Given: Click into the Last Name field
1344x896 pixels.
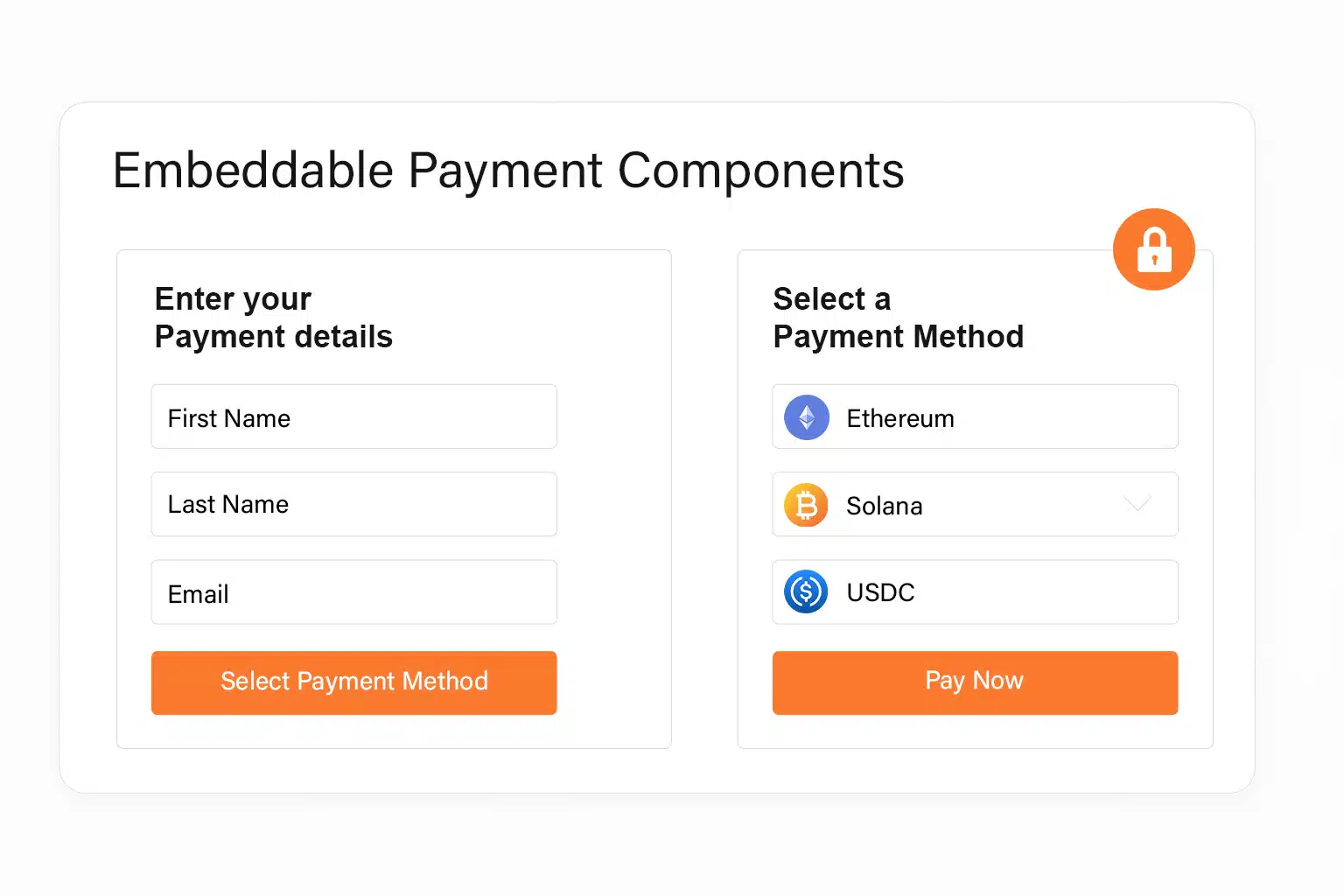Looking at the screenshot, I should [x=353, y=504].
